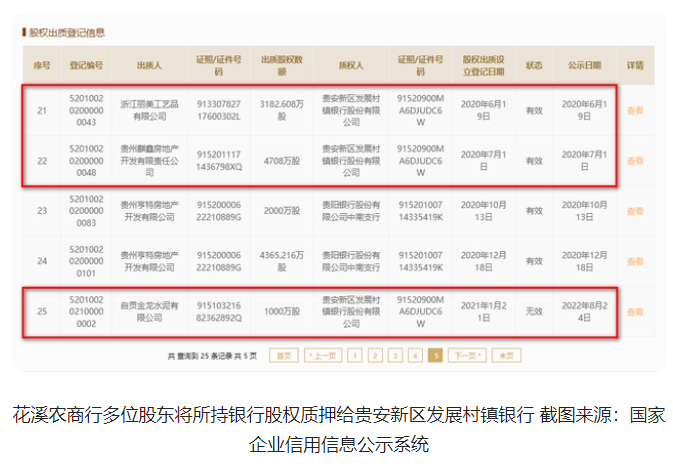This screenshot has width=673, height=474.
Task: Click the highlighted page 5 button
Action: tap(435, 355)
